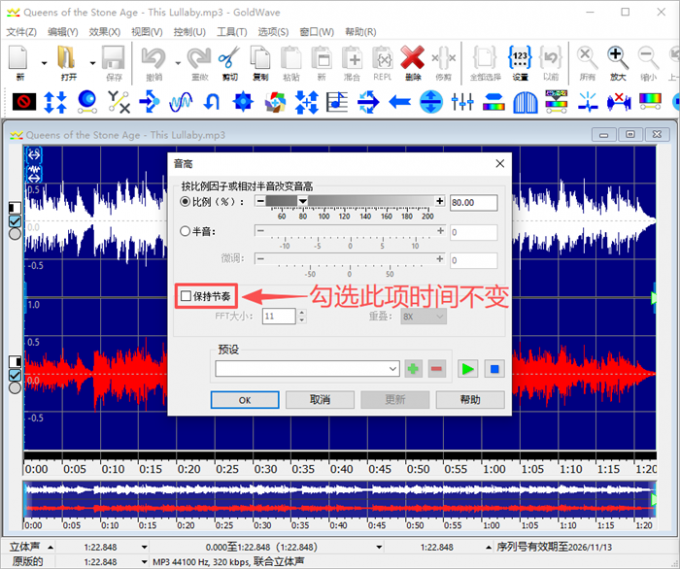The height and width of the screenshot is (569, 680).
Task: Click the Cut (剪切) scissors icon
Action: (x=229, y=58)
